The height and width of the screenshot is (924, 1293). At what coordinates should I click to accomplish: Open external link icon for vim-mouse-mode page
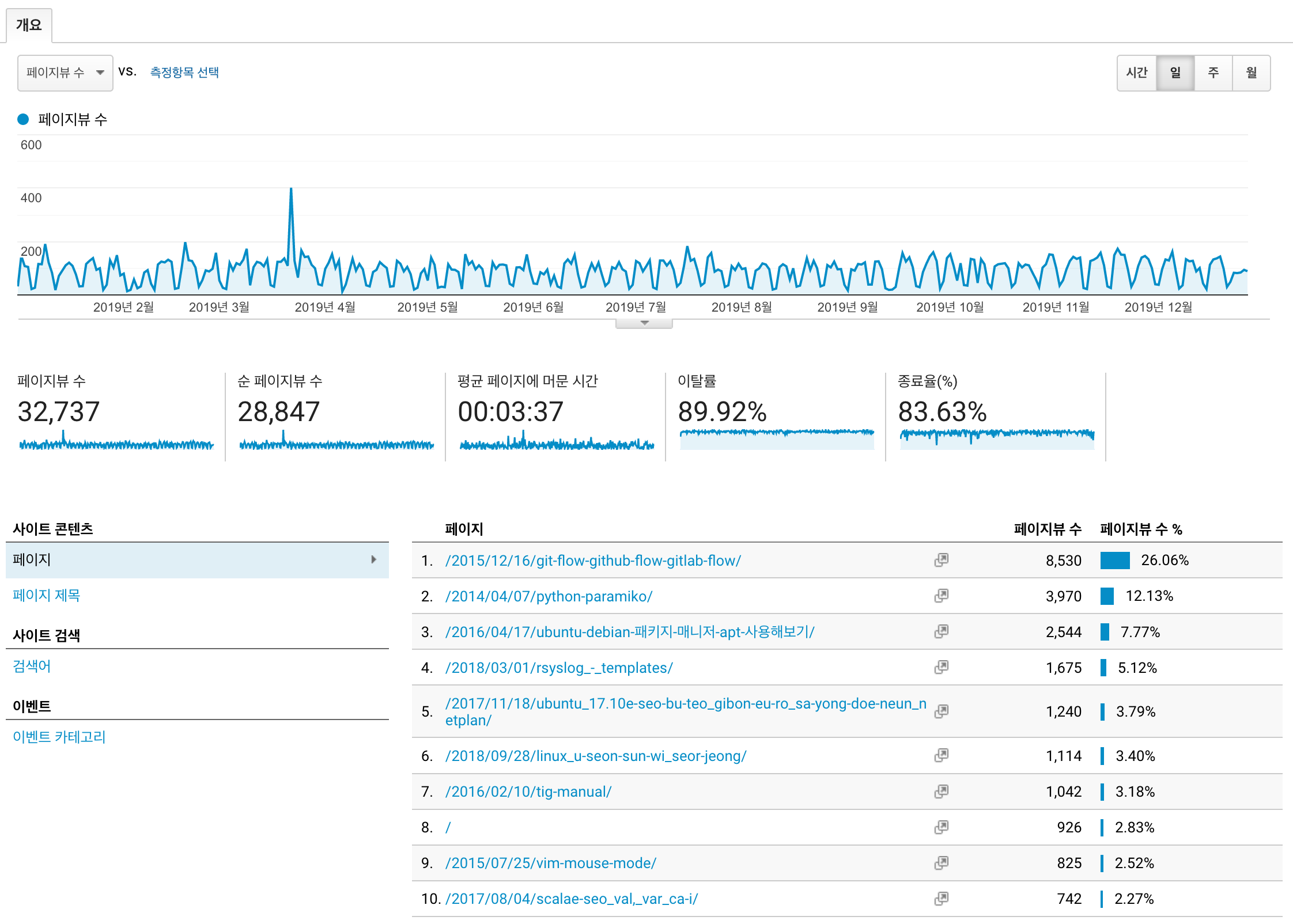point(942,863)
